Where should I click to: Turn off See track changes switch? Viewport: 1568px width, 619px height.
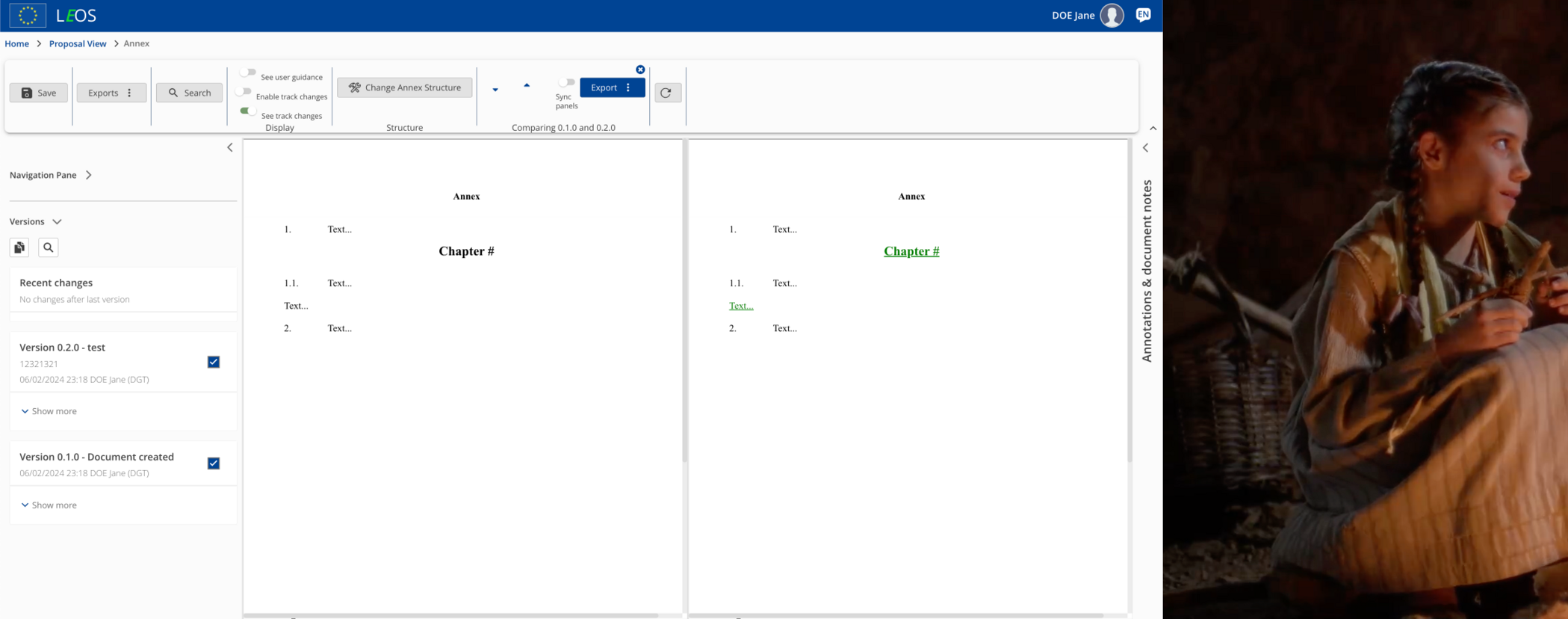point(248,111)
